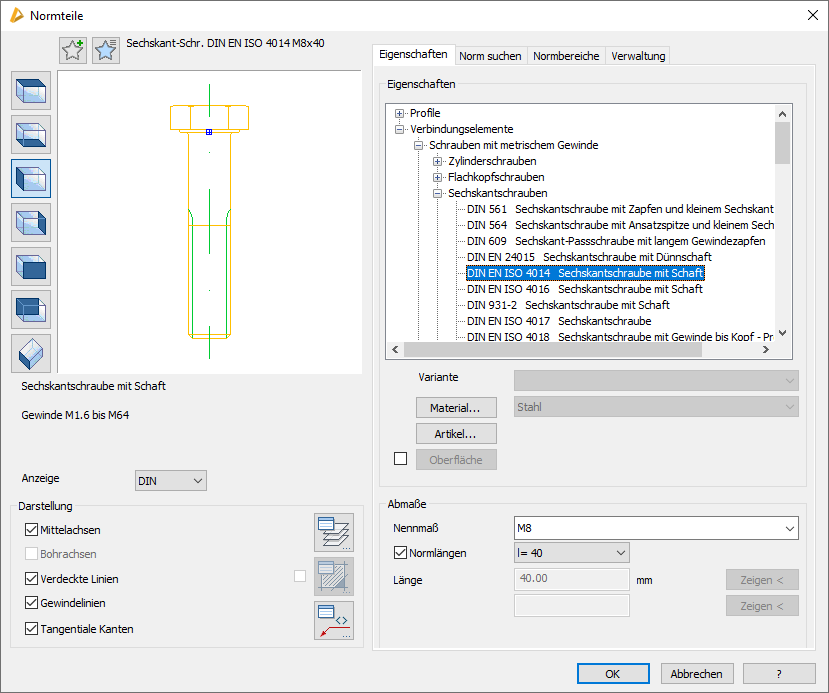Disable the Normlängen checkbox
The image size is (829, 693).
coord(402,553)
